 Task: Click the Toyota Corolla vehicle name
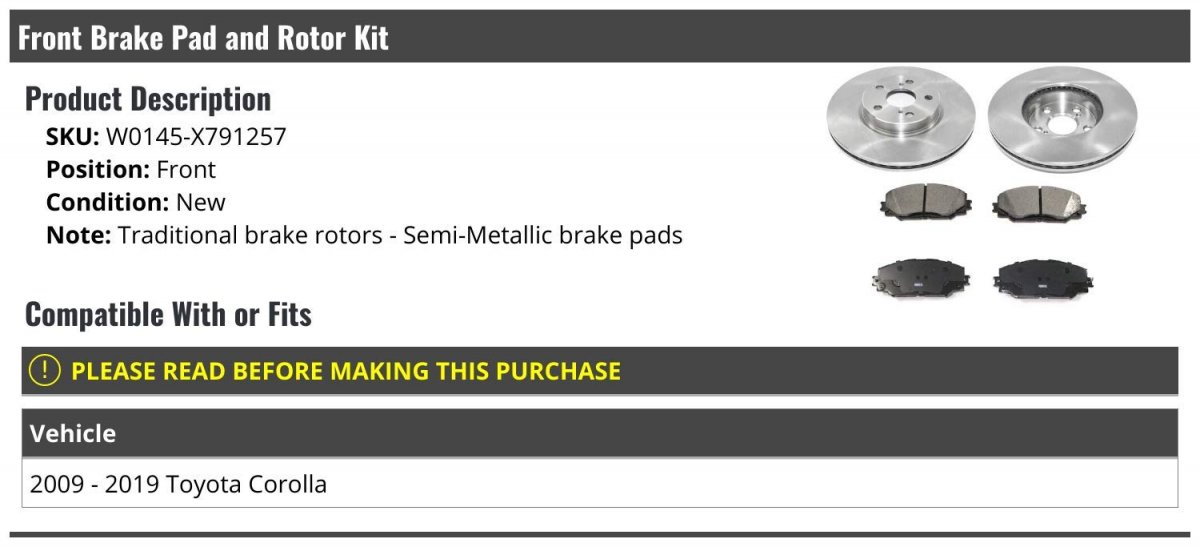pyautogui.click(x=246, y=485)
